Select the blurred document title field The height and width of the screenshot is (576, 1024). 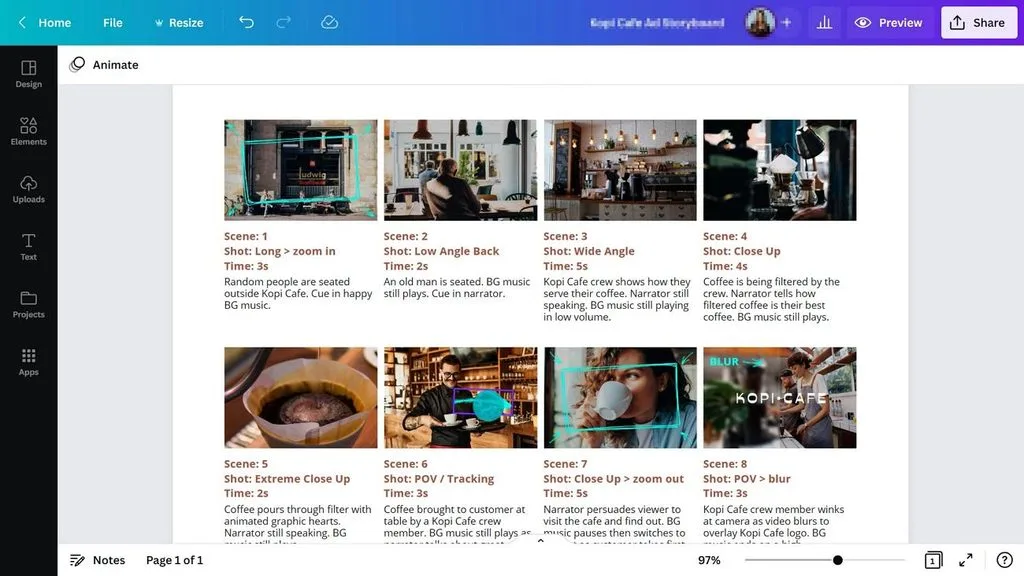657,23
